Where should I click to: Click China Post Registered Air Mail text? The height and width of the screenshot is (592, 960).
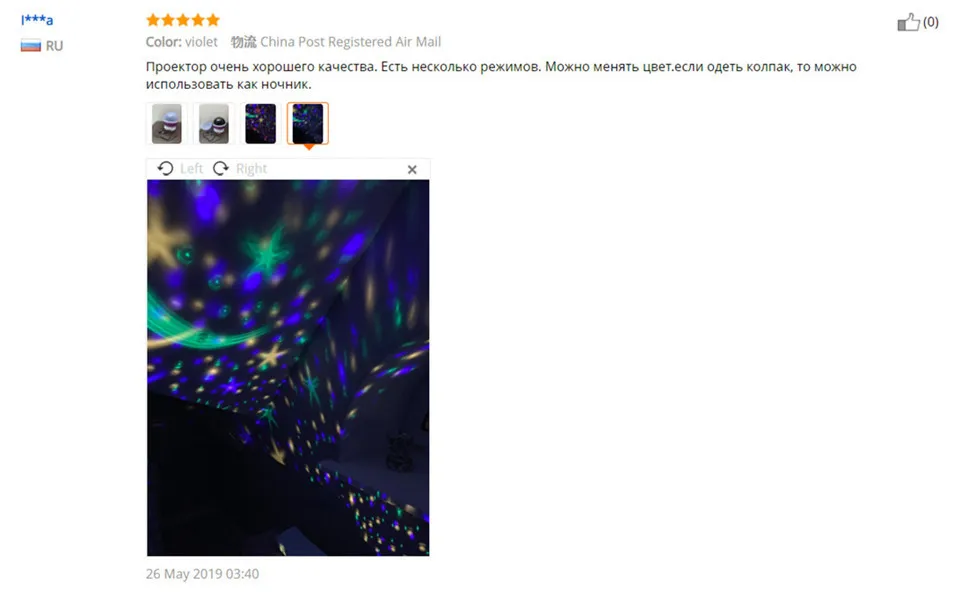coord(350,42)
